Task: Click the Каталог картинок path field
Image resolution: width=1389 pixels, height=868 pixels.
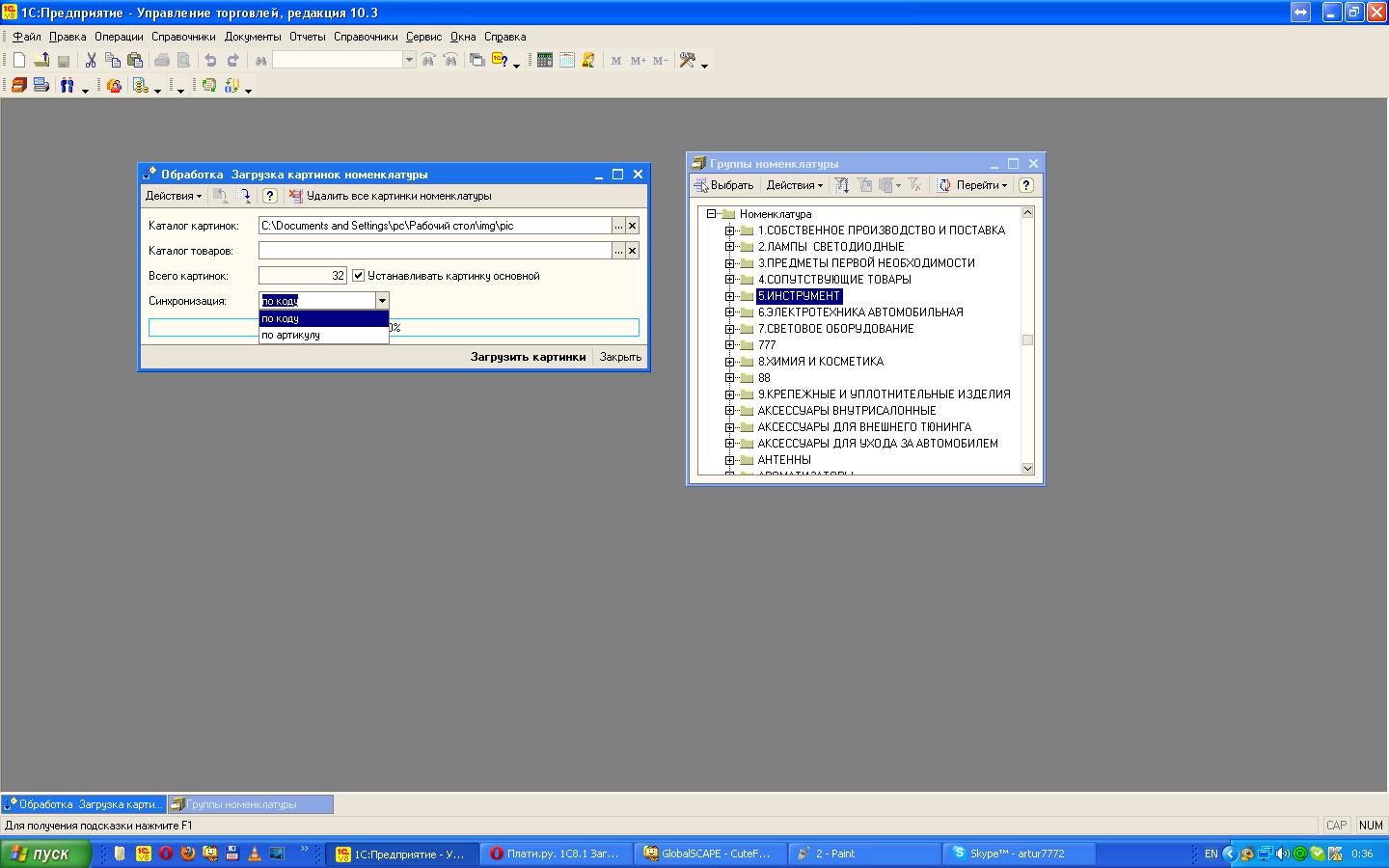Action: pos(435,226)
